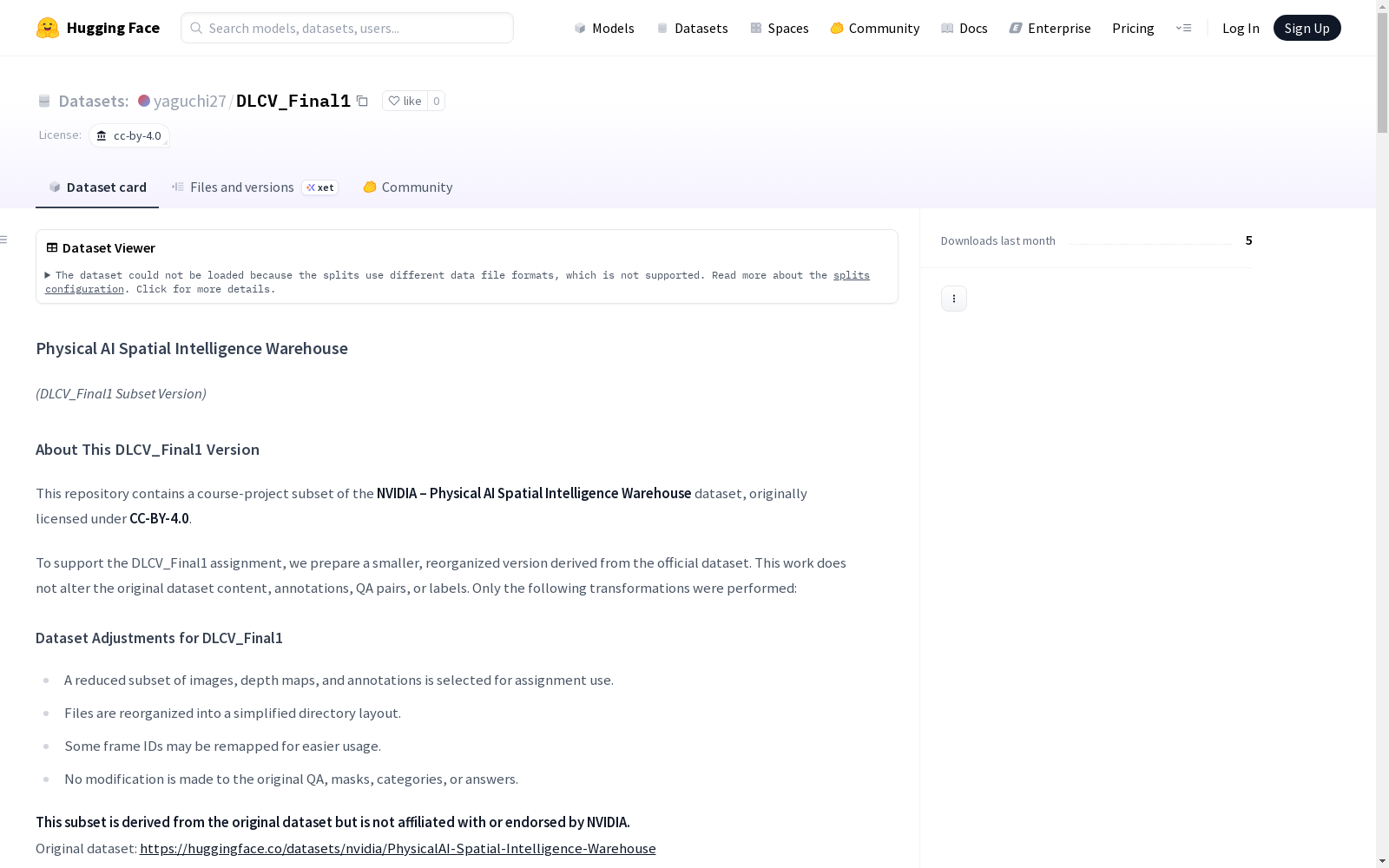The image size is (1389, 868).
Task: Open the Models navigation item
Action: tap(604, 28)
